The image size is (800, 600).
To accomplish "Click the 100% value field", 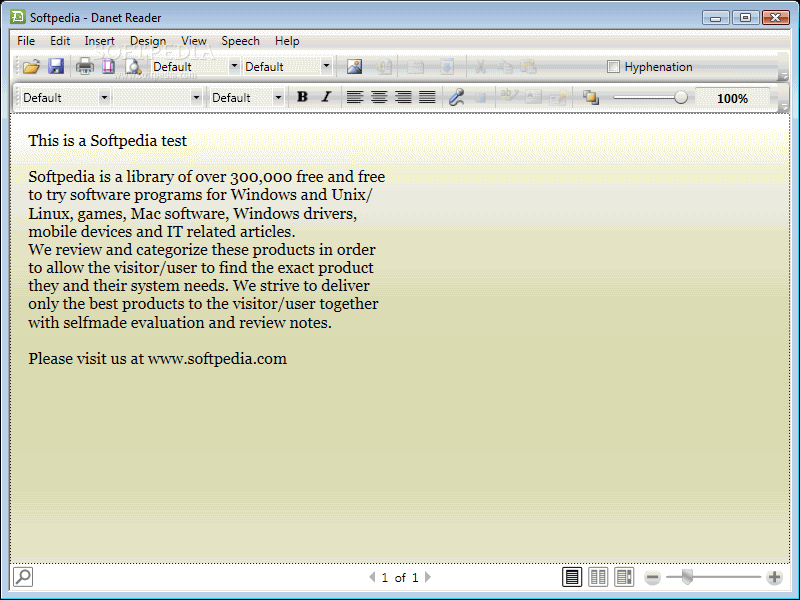I will coord(733,98).
